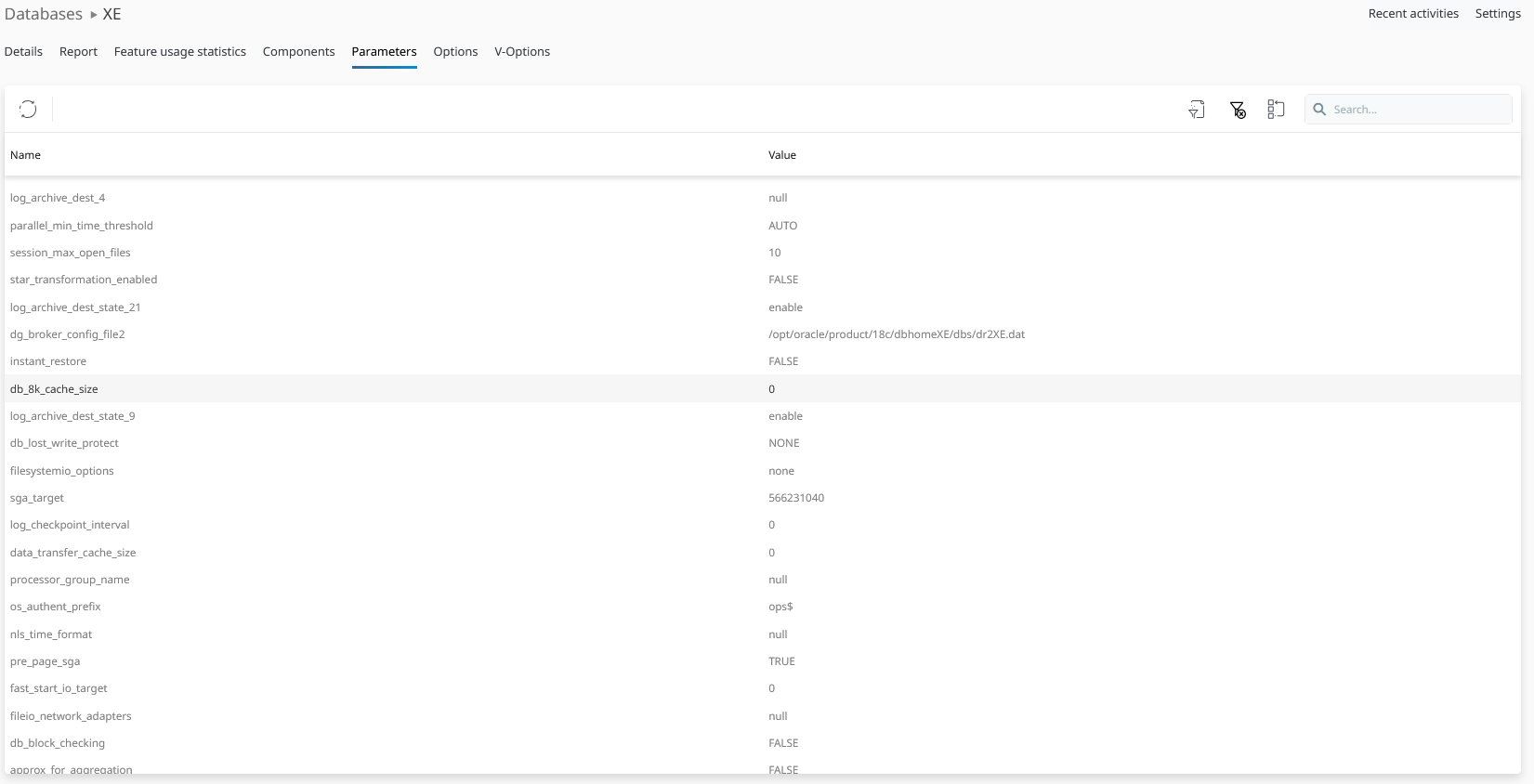Open the column chooser icon
Image resolution: width=1534 pixels, height=784 pixels.
tap(1276, 110)
